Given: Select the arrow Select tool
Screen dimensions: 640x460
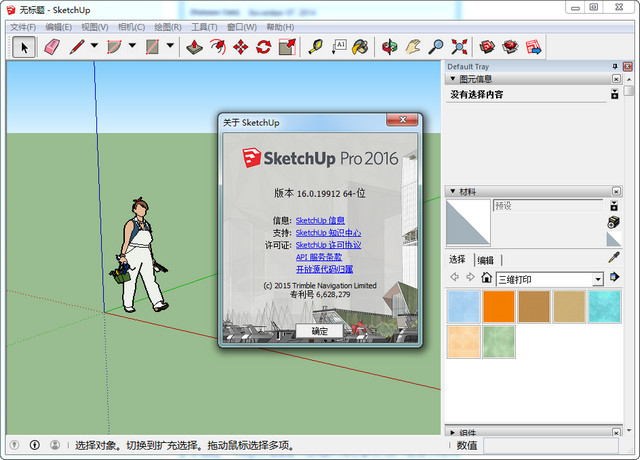Looking at the screenshot, I should click(24, 46).
